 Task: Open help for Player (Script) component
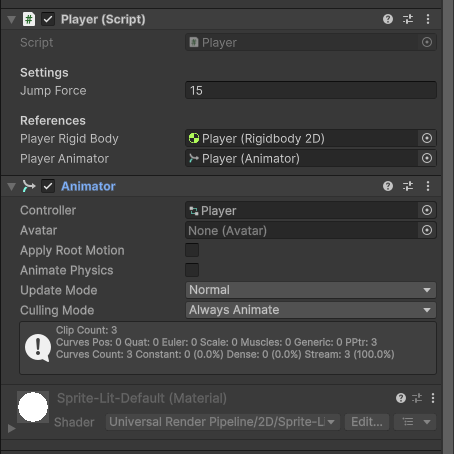[388, 19]
